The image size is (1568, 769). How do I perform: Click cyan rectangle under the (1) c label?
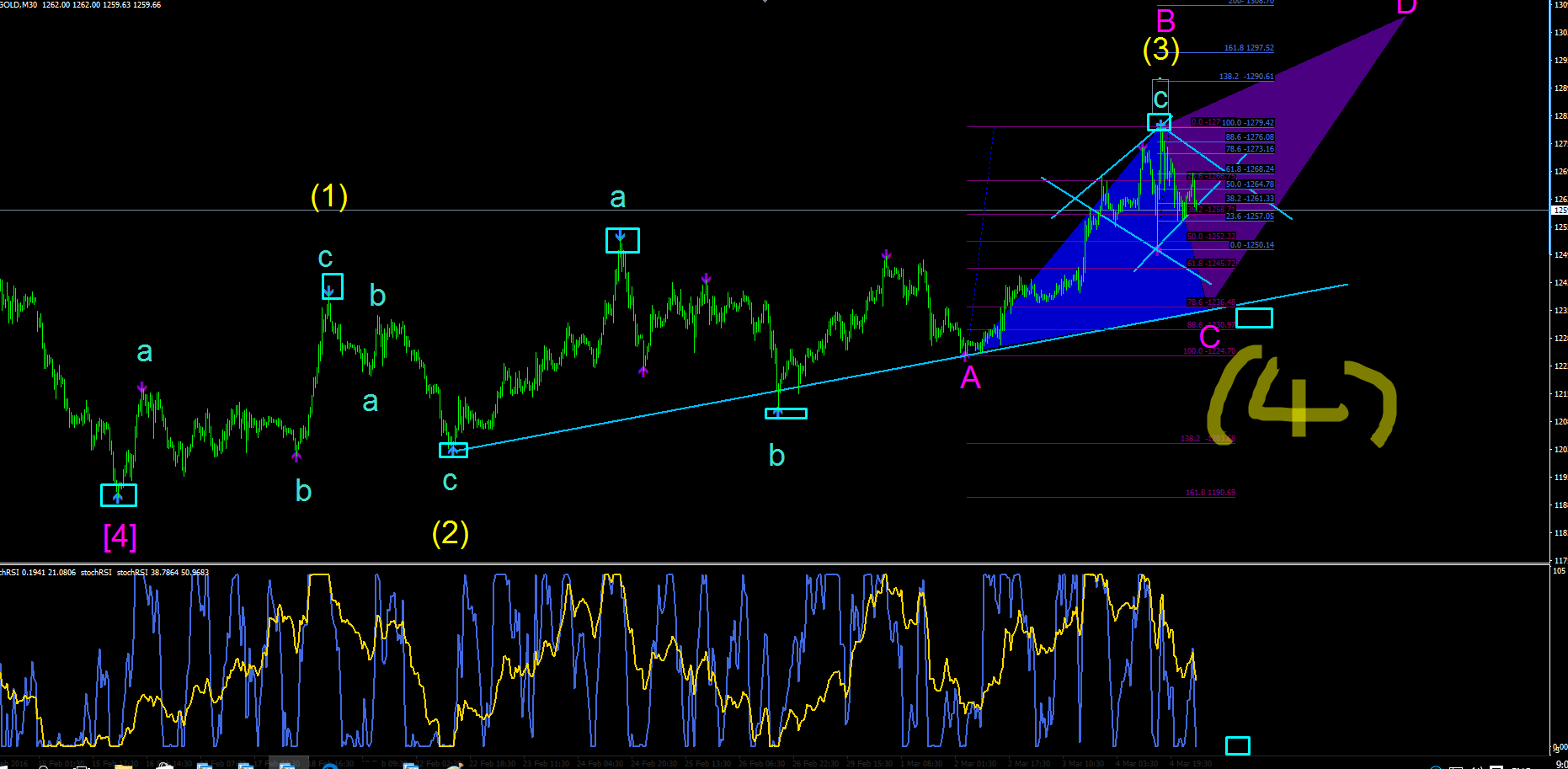[332, 286]
